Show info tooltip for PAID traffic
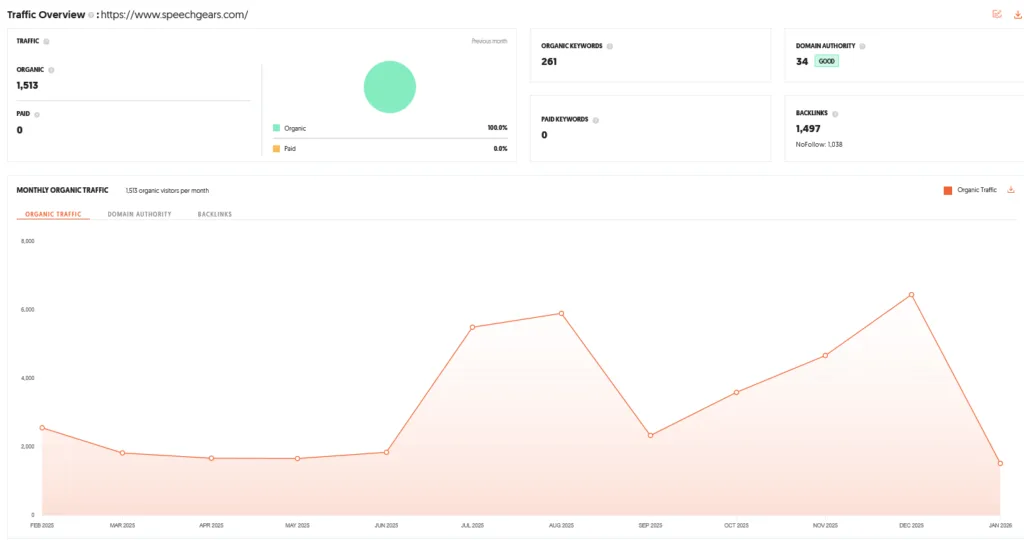The width and height of the screenshot is (1024, 540). click(37, 114)
